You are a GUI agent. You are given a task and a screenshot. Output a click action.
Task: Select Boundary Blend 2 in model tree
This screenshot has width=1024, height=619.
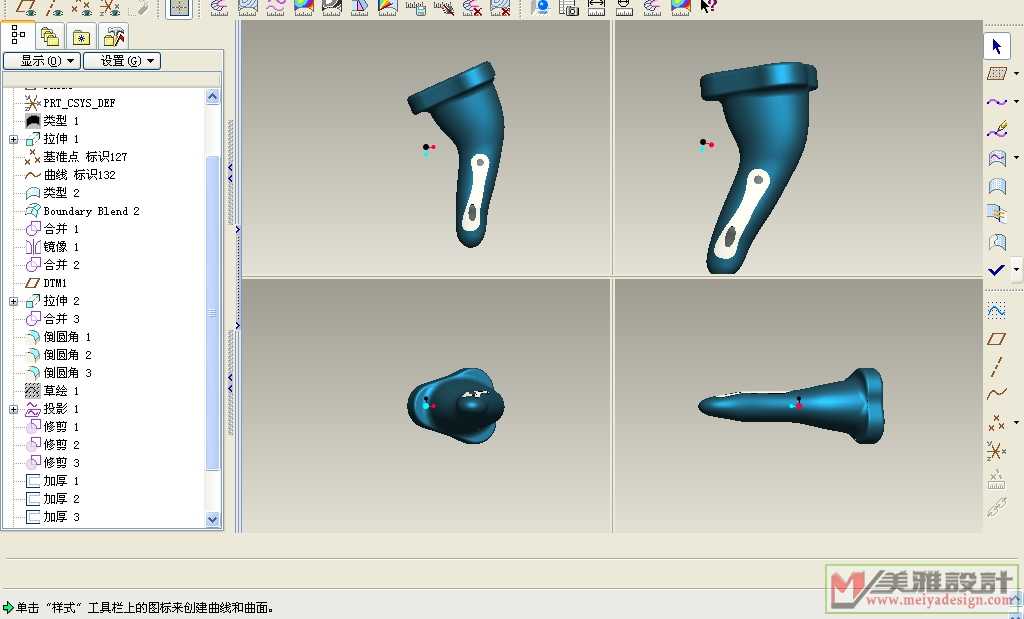91,211
